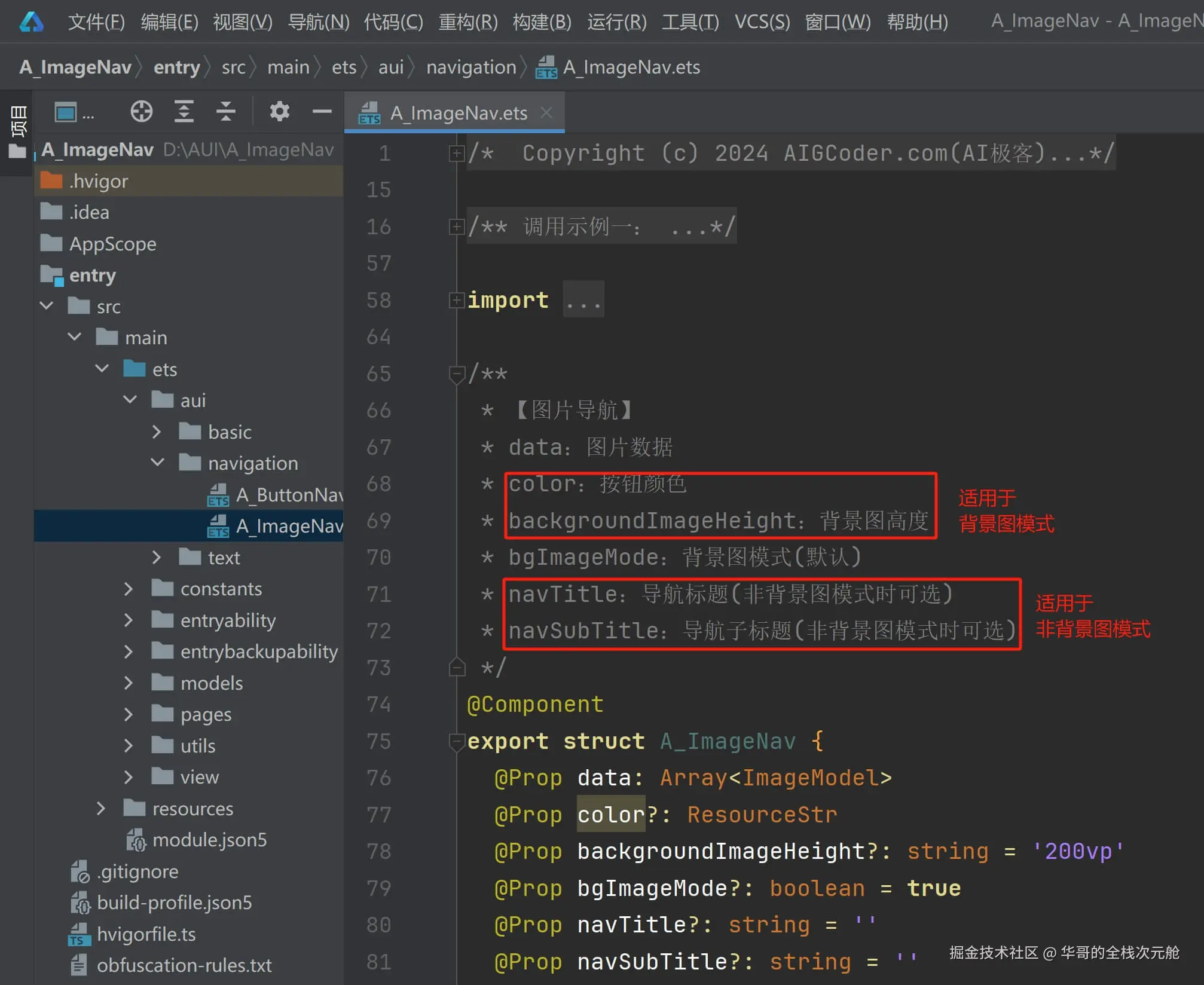
Task: Open the 重构(R) menu
Action: [x=467, y=23]
